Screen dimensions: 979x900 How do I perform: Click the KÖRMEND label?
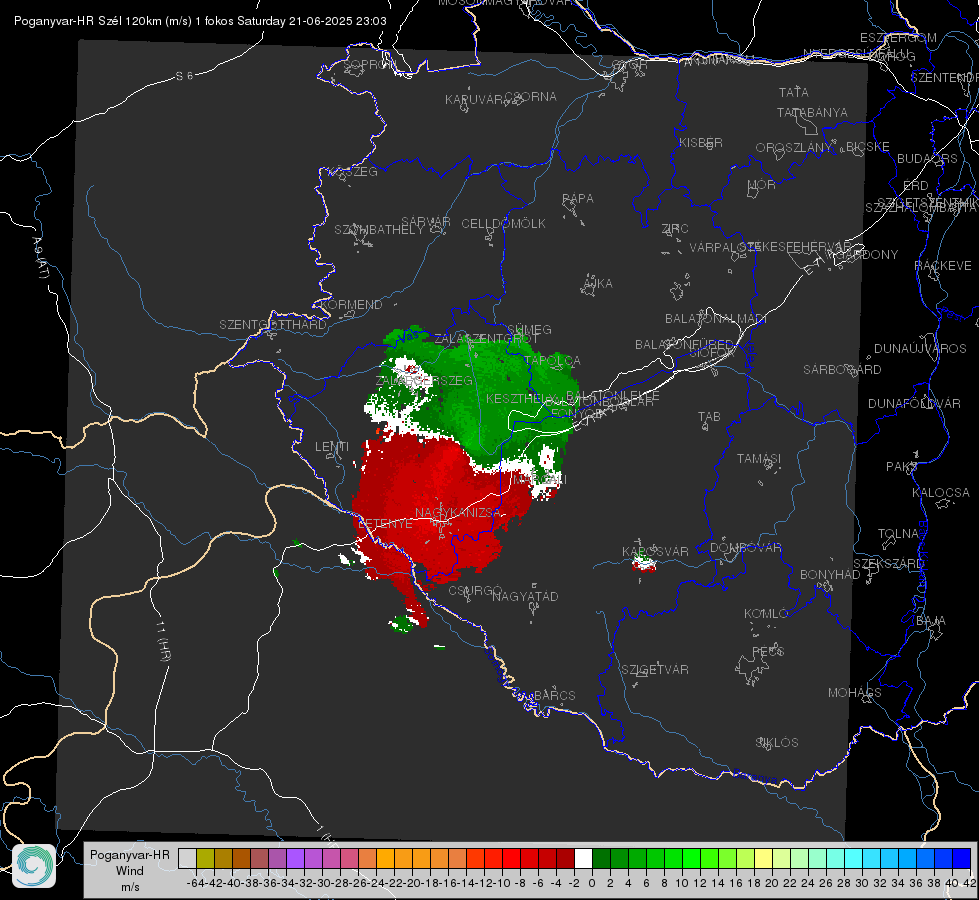(351, 305)
